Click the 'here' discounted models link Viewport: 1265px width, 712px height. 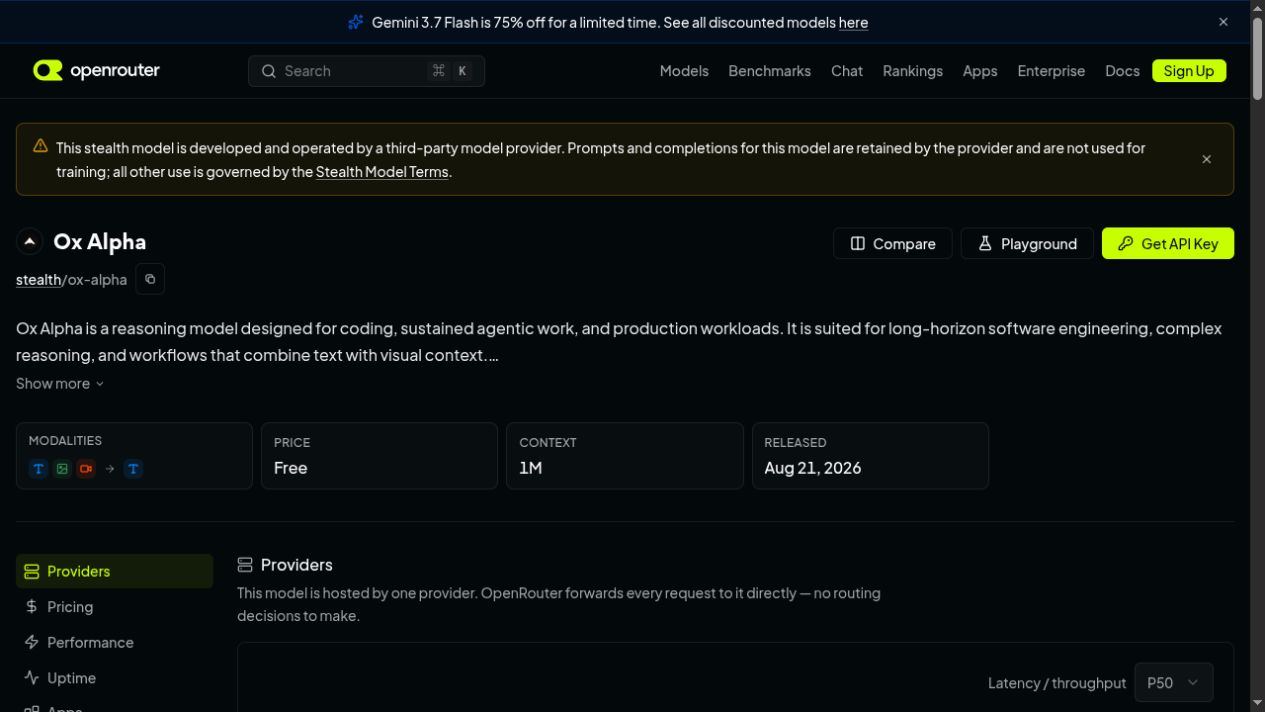(853, 22)
